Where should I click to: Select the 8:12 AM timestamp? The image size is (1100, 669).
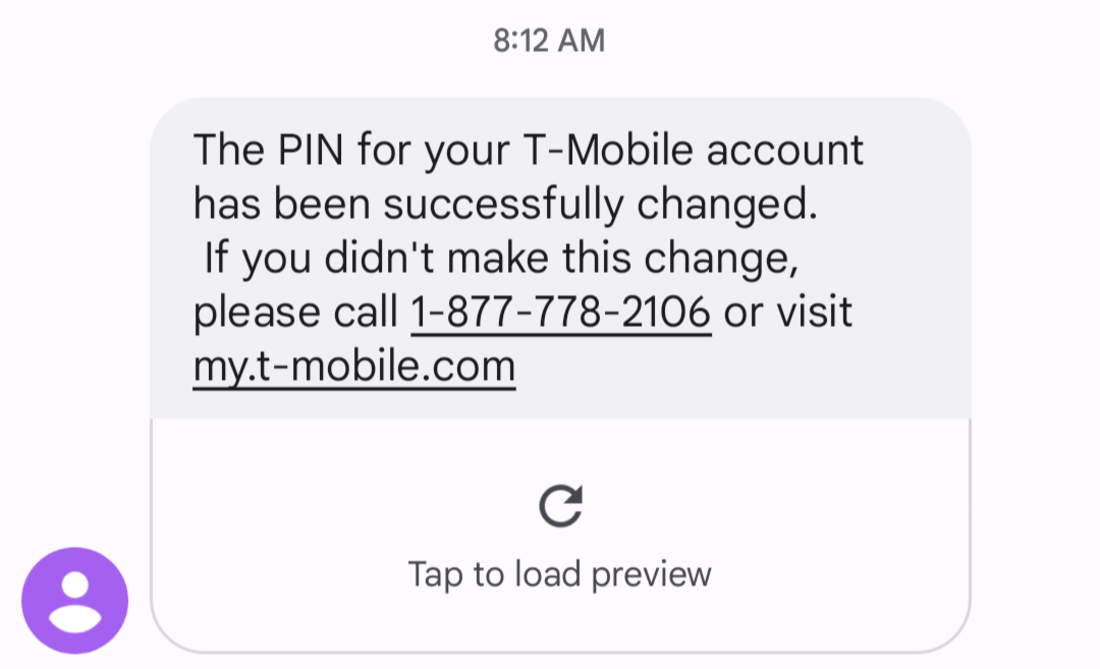549,41
